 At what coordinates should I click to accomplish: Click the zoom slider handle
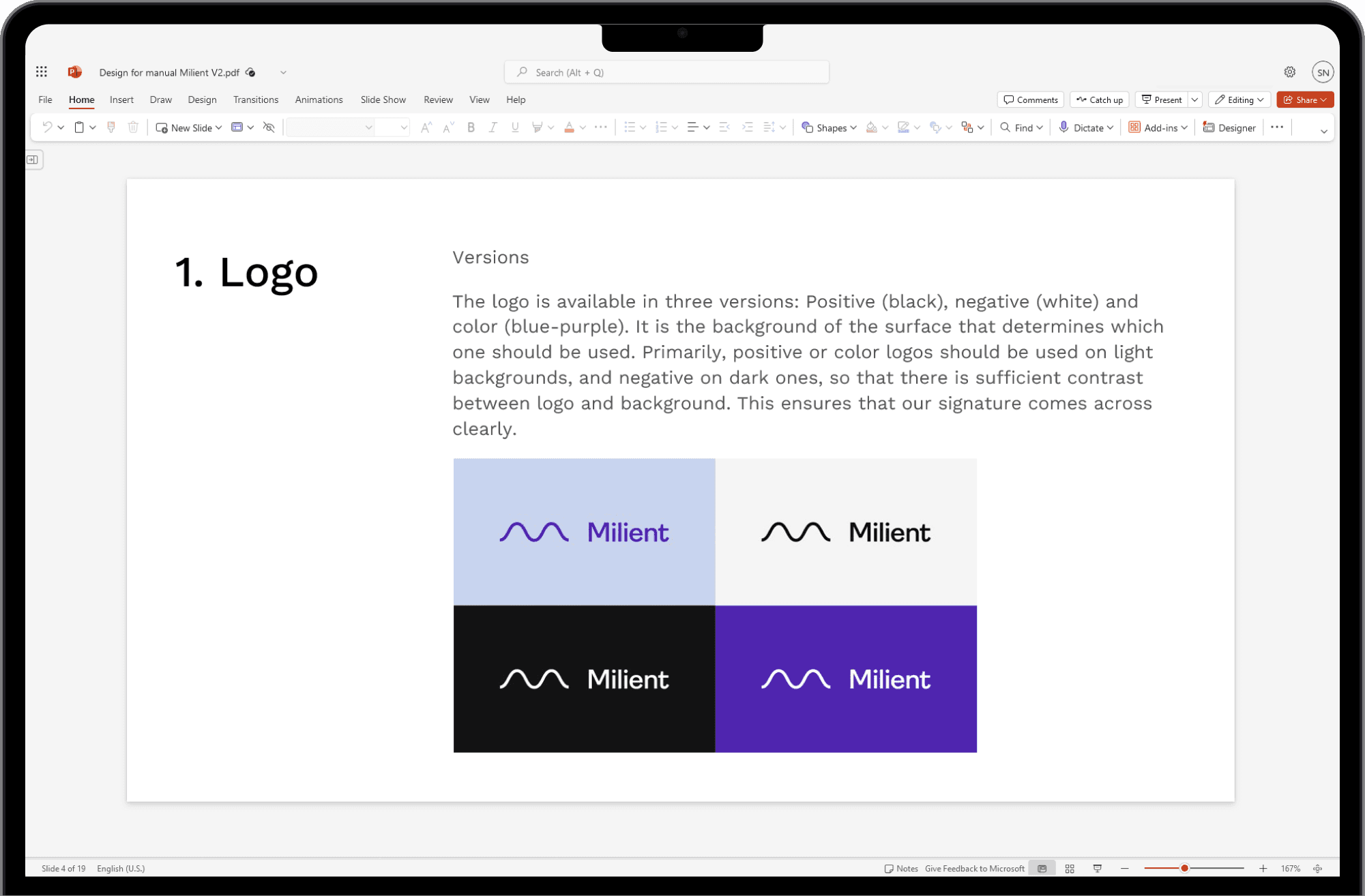tap(1185, 868)
